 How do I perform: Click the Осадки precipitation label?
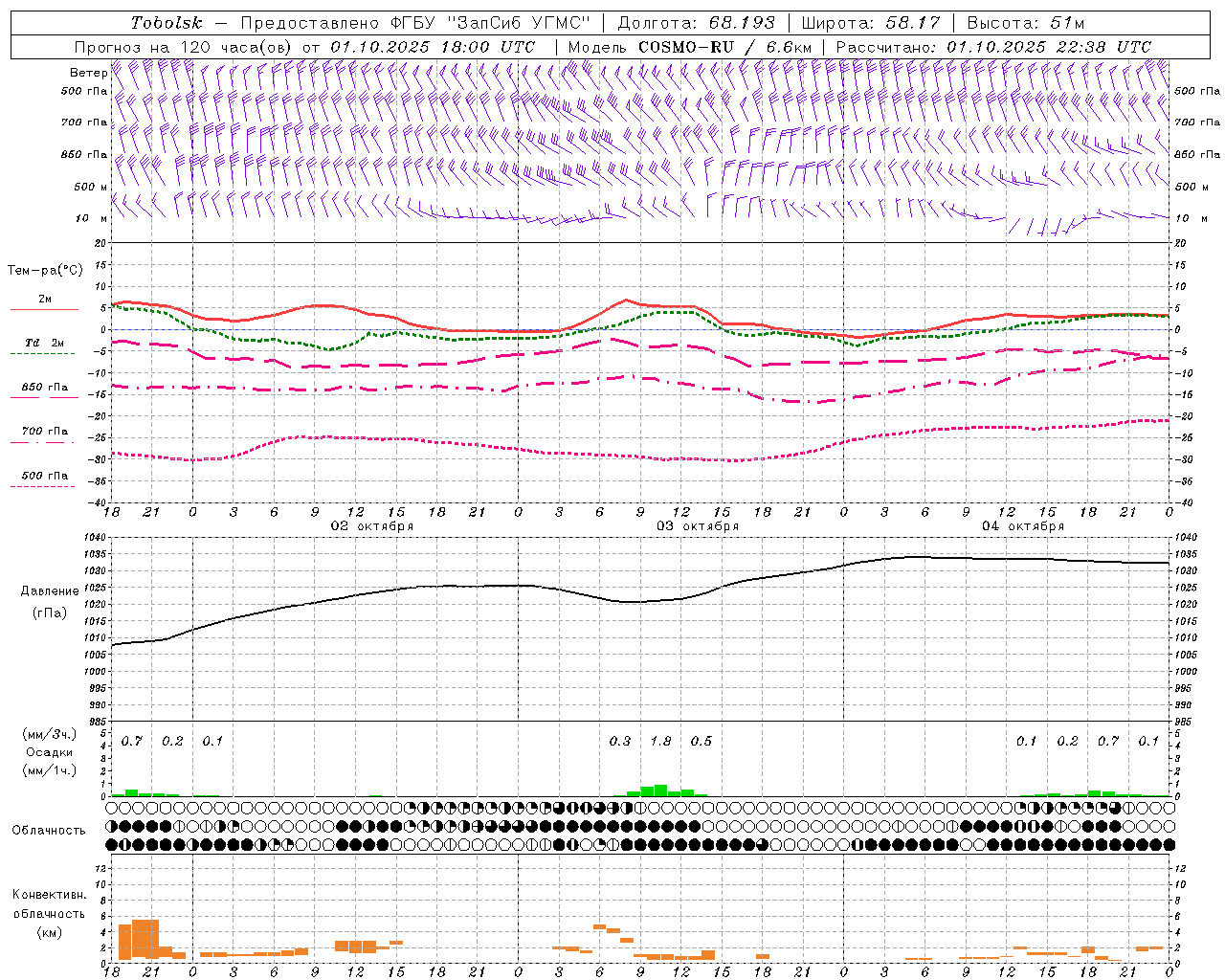pos(50,752)
